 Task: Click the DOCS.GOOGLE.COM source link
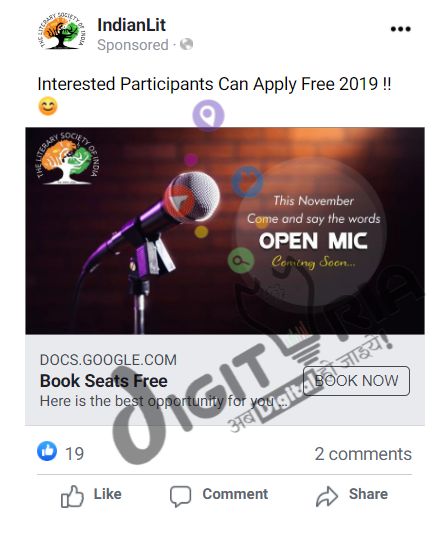108,360
